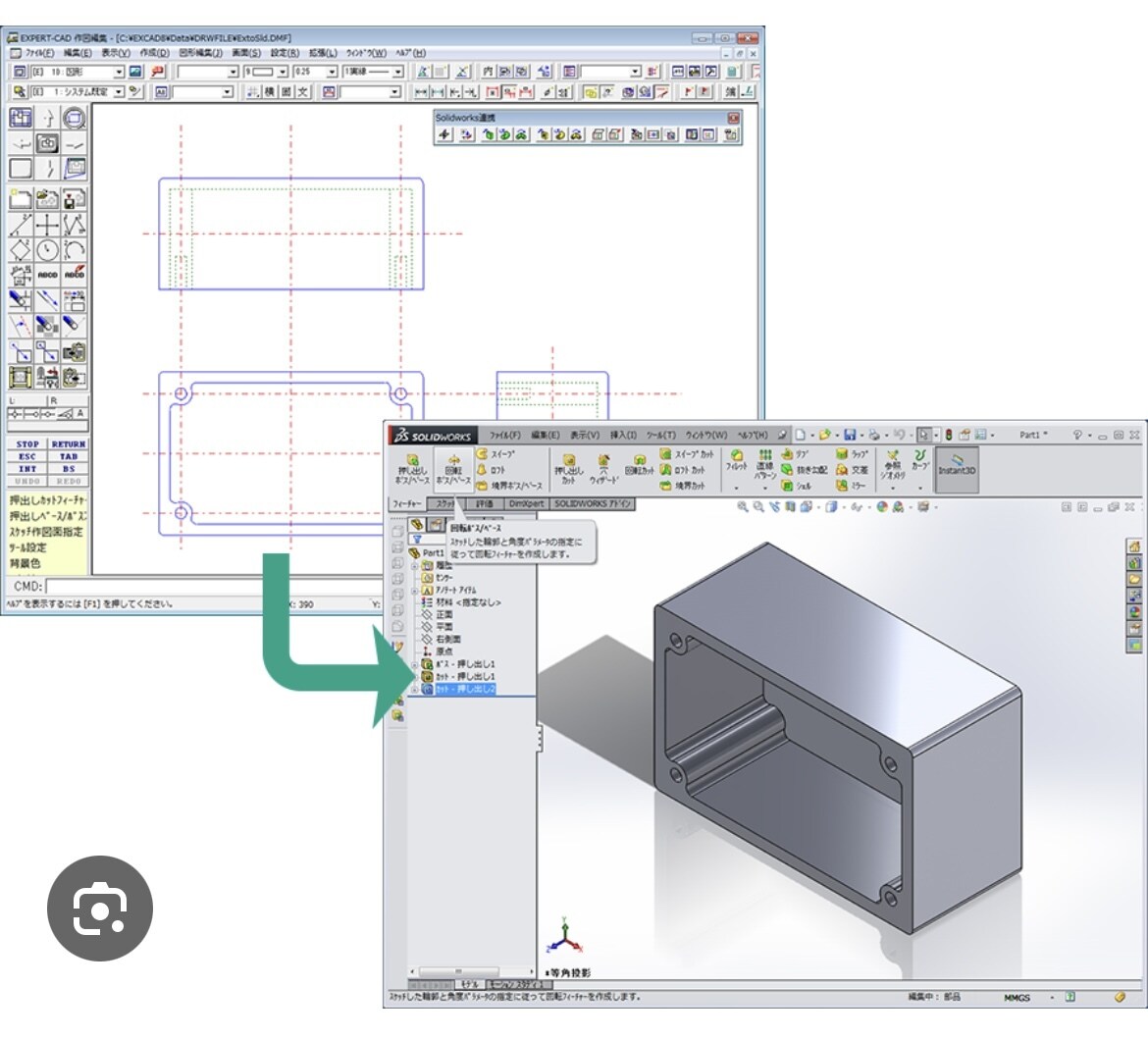The width and height of the screenshot is (1148, 1040).
Task: Click Reference Geometry (参照ジオメトリ) icon
Action: [x=892, y=465]
